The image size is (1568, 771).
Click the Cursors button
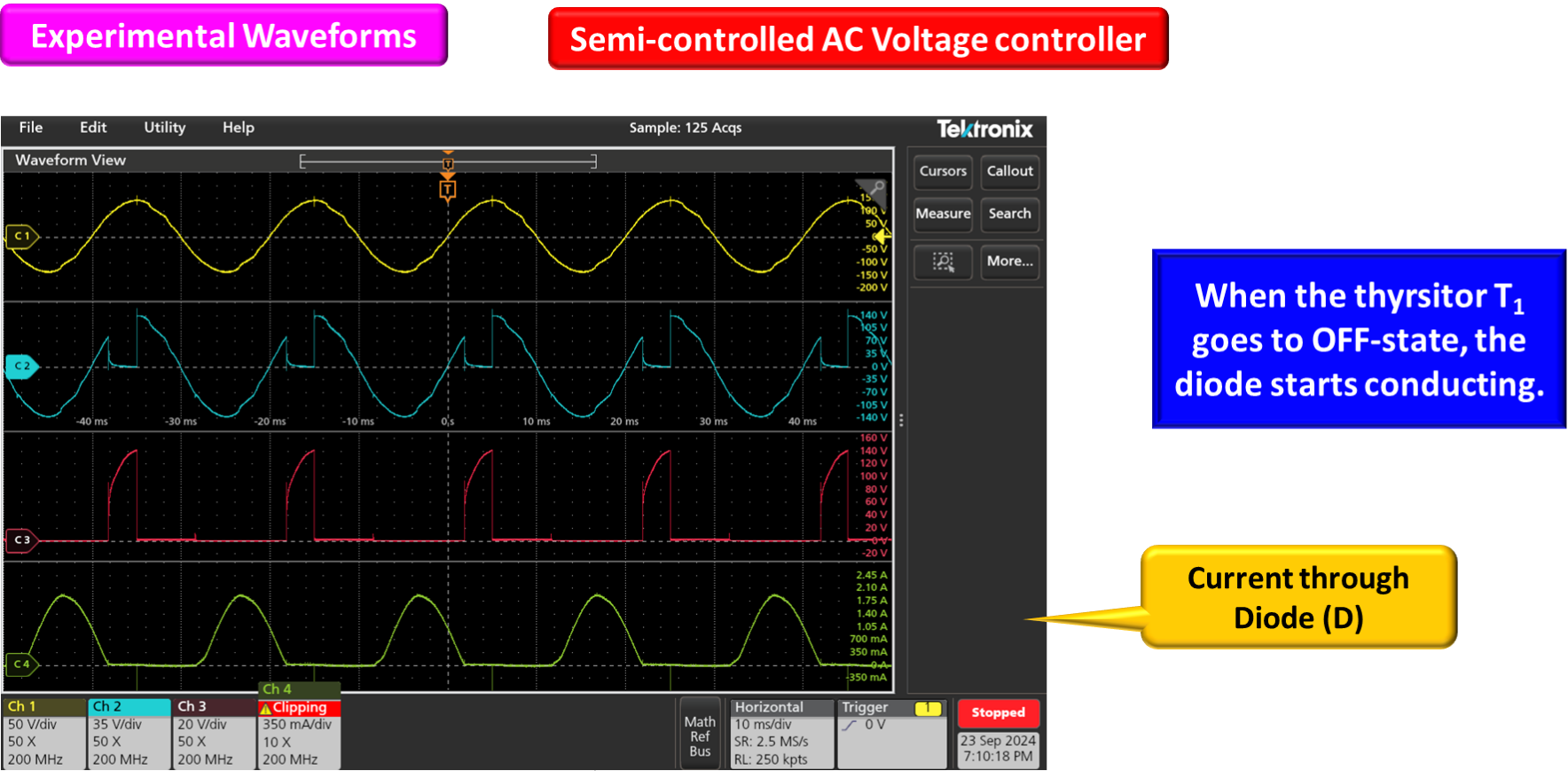943,171
